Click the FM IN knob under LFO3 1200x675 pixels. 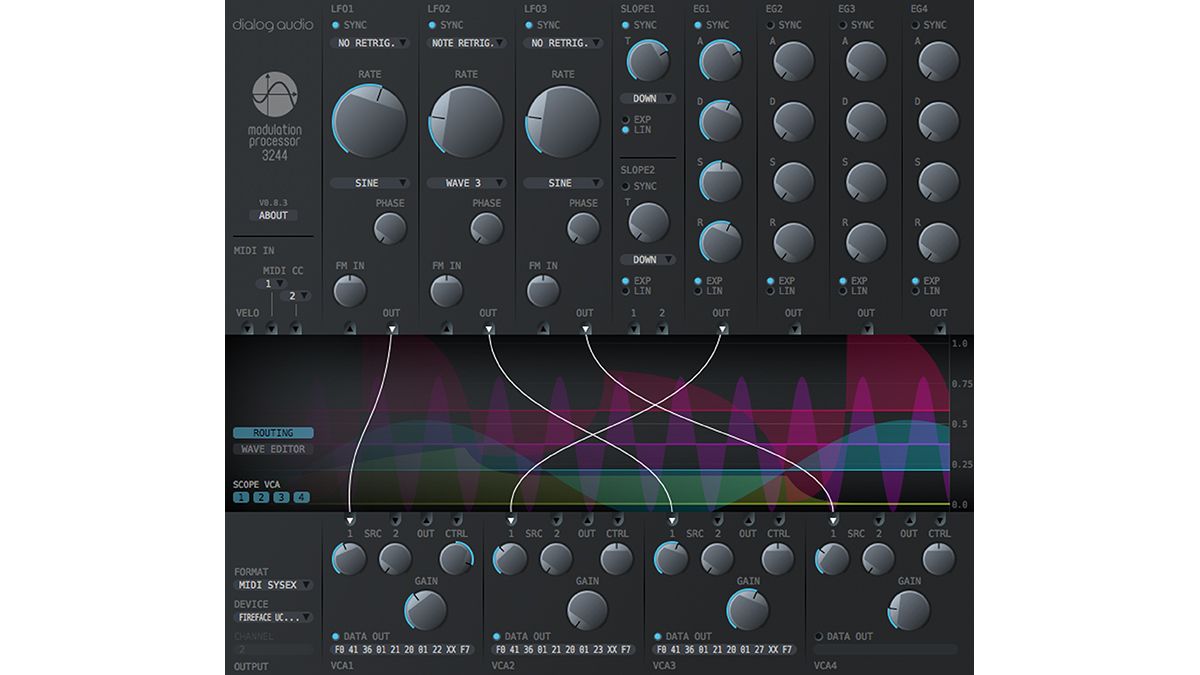click(545, 291)
